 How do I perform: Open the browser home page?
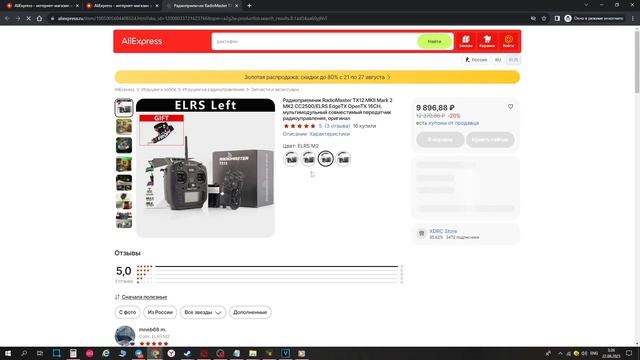[x=39, y=18]
